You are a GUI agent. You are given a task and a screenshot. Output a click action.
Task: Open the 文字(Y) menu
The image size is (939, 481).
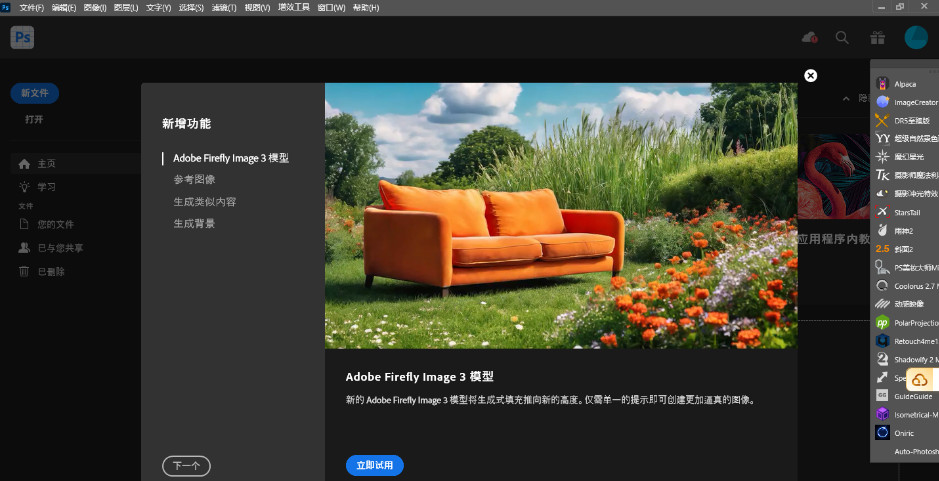(159, 8)
